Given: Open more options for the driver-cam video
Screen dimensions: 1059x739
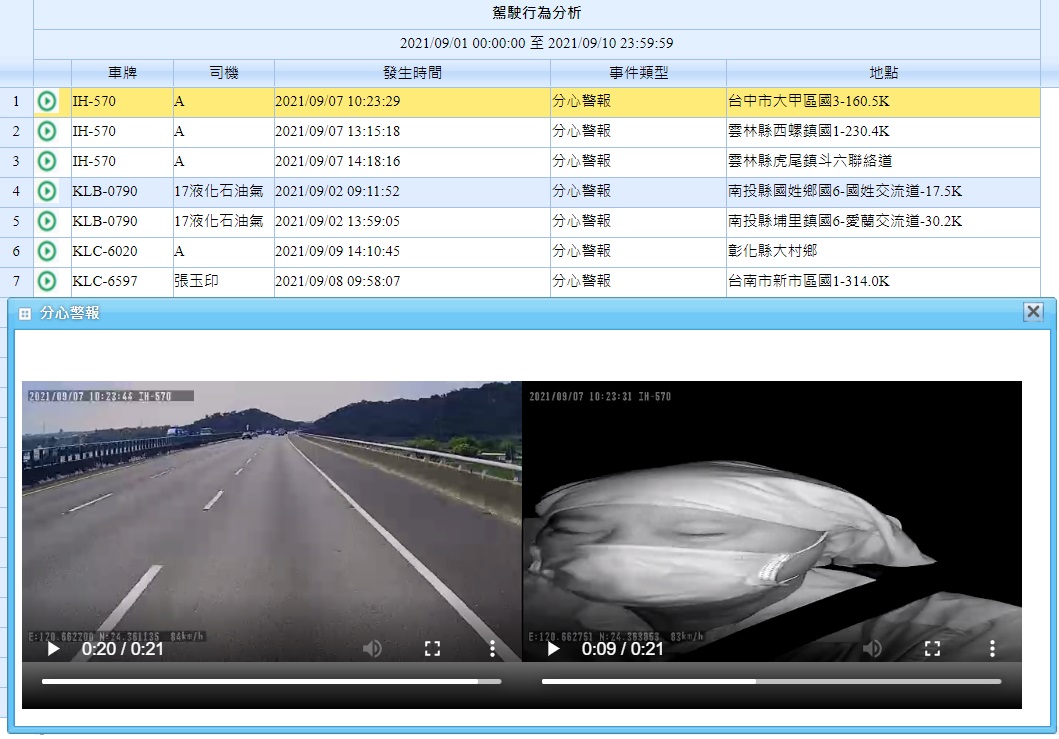Looking at the screenshot, I should [992, 649].
